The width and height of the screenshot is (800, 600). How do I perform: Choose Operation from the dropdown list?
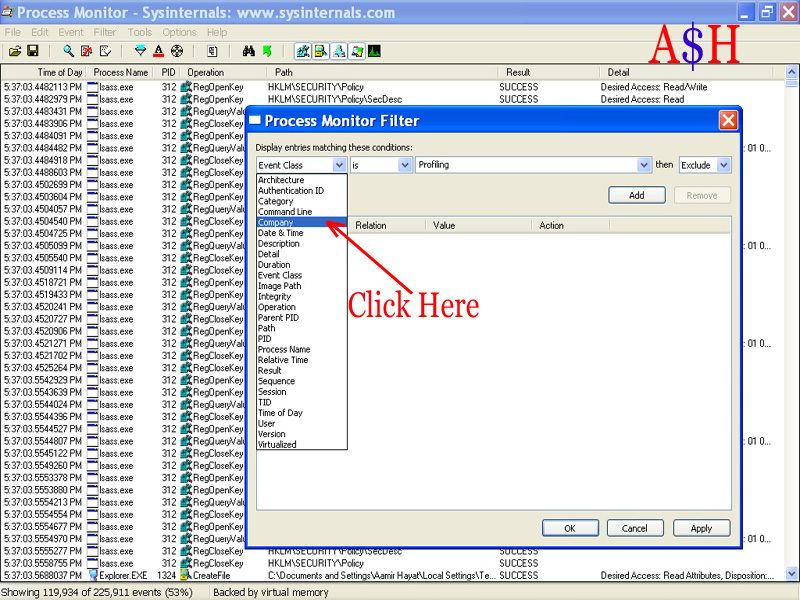[x=302, y=307]
